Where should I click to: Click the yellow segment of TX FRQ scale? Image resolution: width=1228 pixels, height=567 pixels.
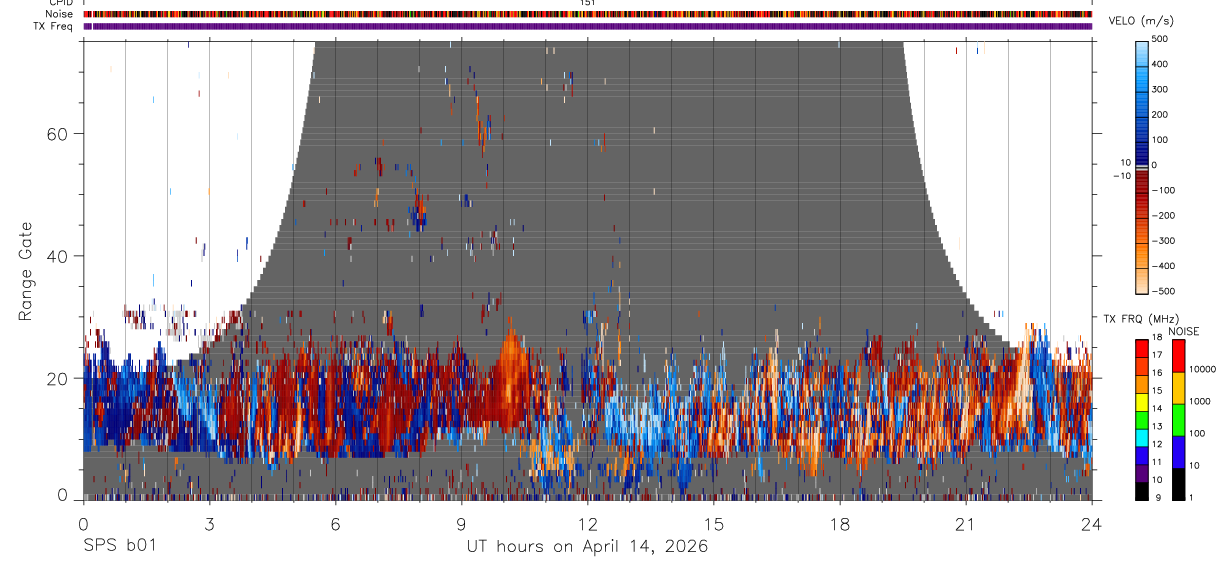click(x=1141, y=401)
